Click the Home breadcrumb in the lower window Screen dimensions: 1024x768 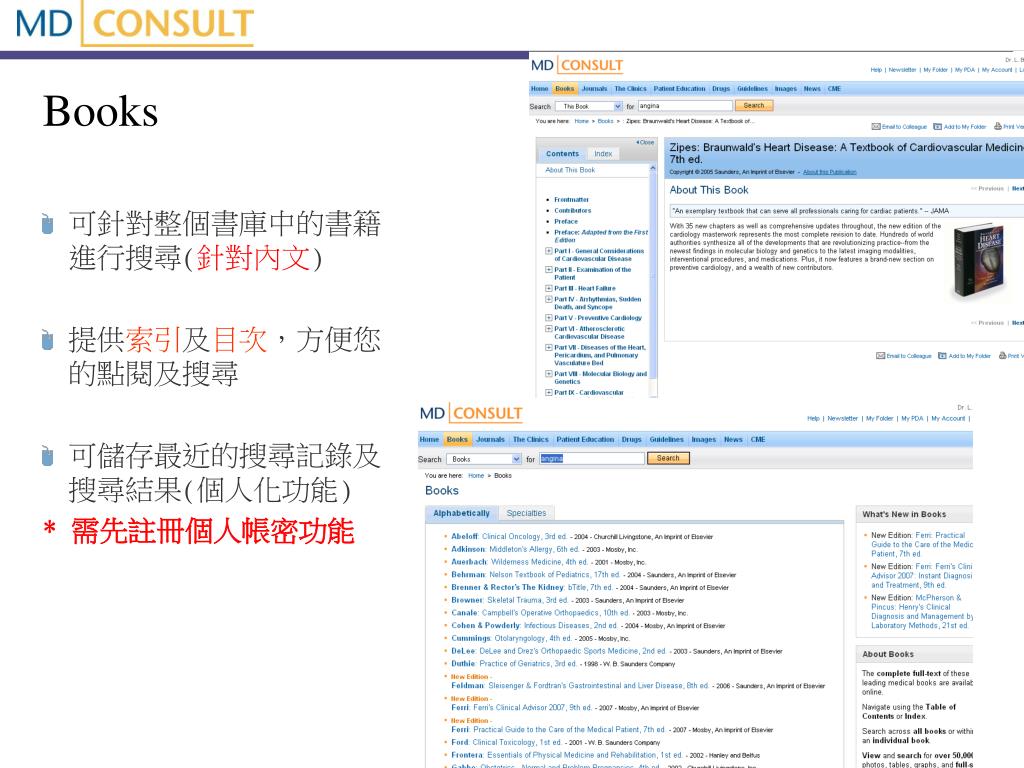pyautogui.click(x=476, y=476)
